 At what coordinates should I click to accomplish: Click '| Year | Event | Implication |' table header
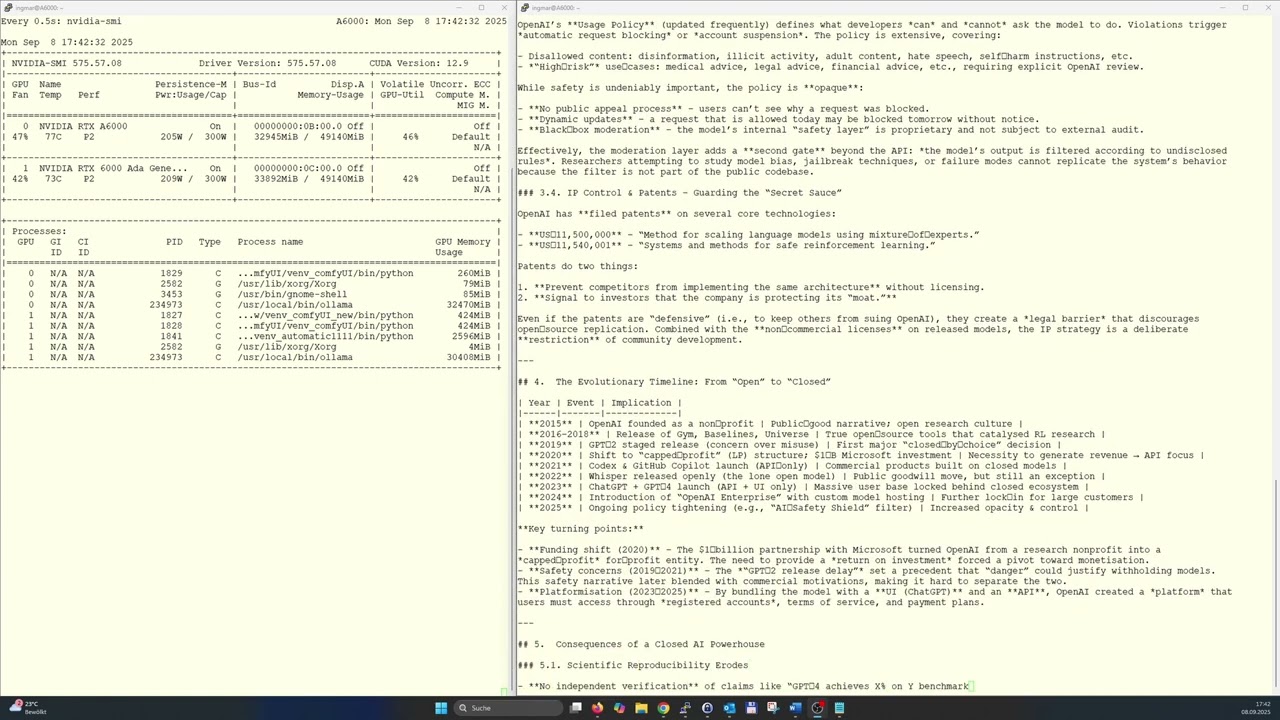pyautogui.click(x=599, y=402)
